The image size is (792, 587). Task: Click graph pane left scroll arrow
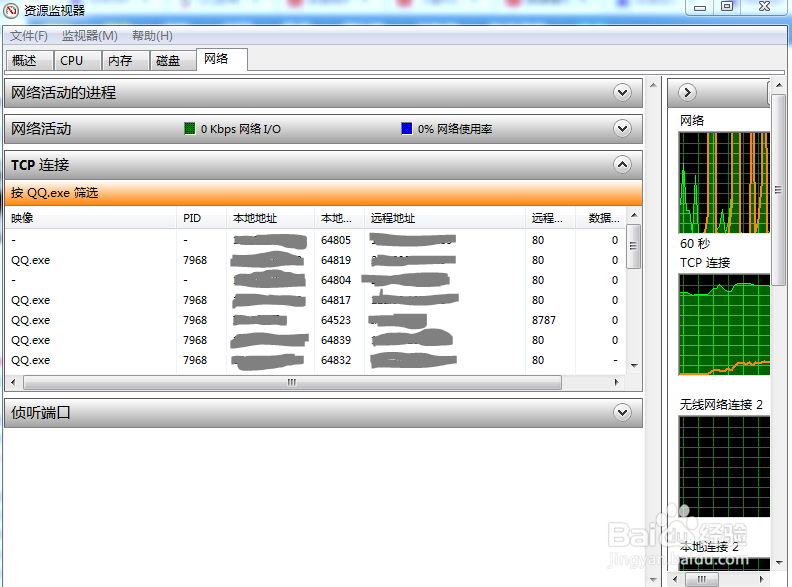[x=675, y=579]
